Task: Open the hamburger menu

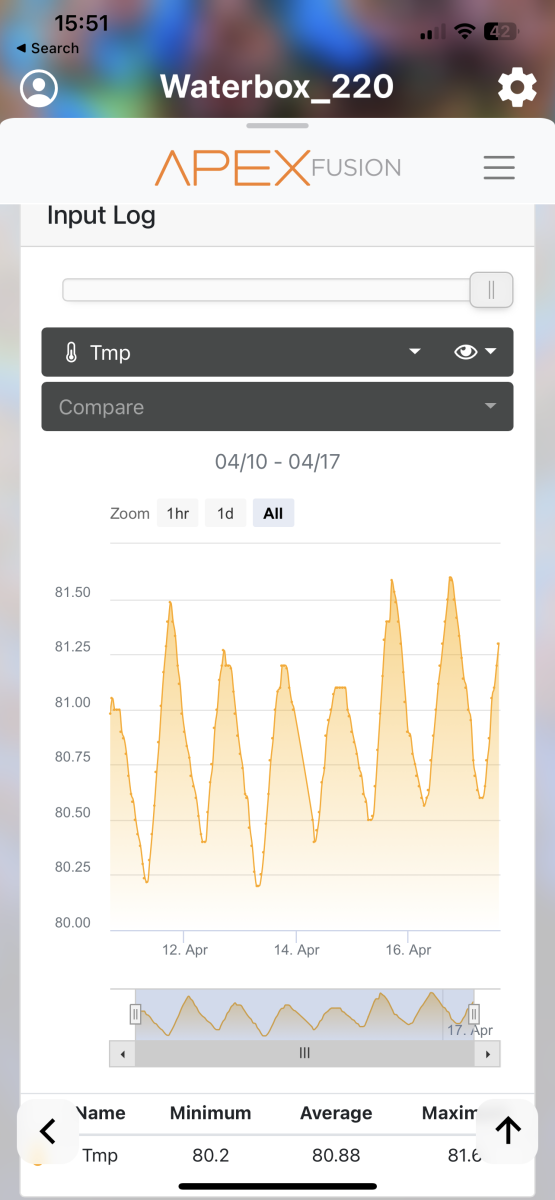Action: tap(499, 167)
